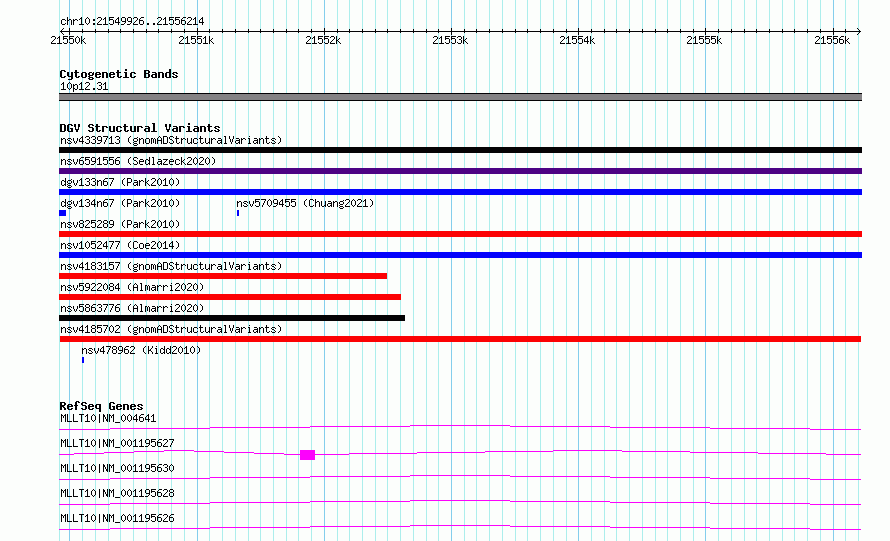Click the Cytogenetic Bands track title
The height and width of the screenshot is (541, 890).
click(119, 74)
